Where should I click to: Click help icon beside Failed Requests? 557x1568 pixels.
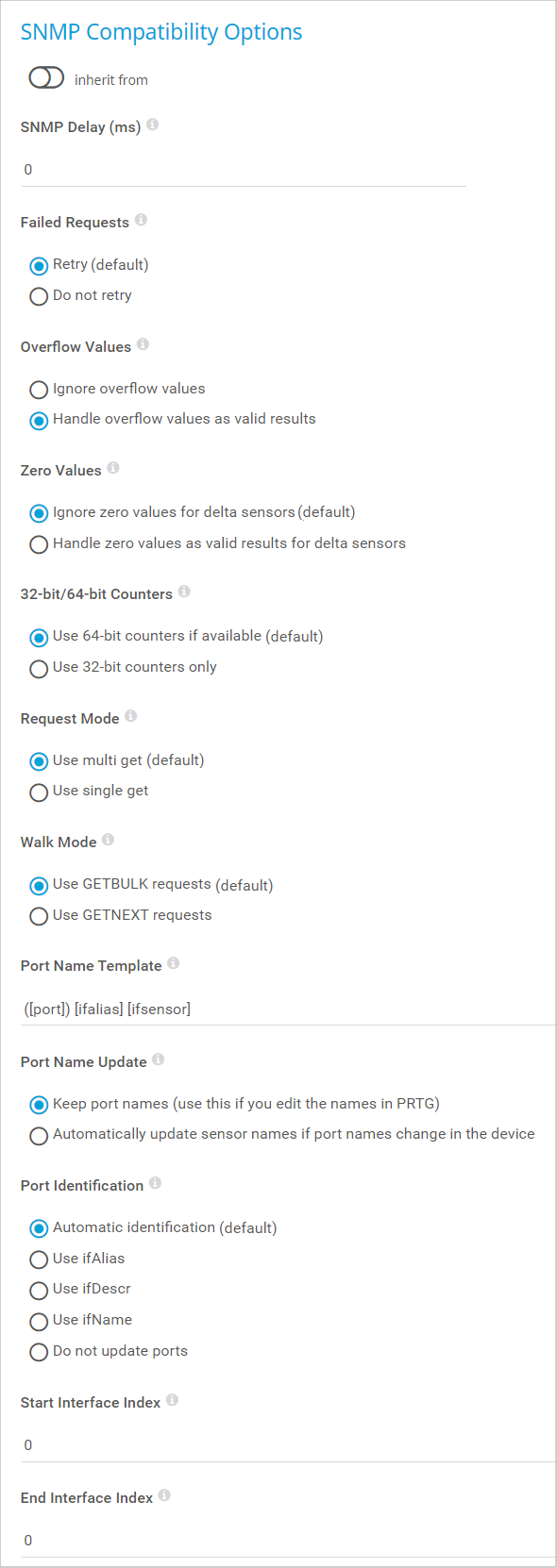coord(141,220)
